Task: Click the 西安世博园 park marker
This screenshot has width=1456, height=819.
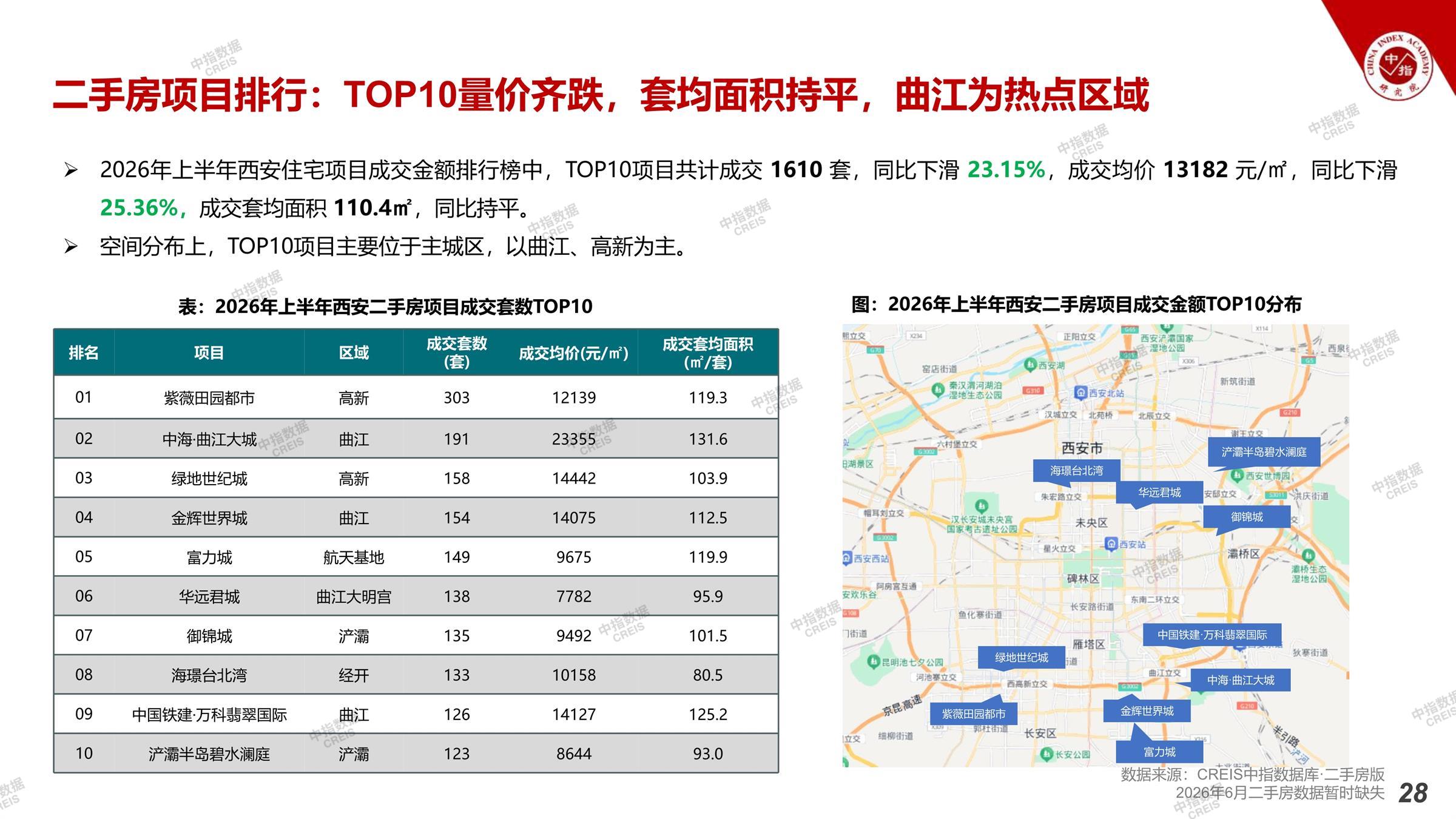Action: [1236, 476]
